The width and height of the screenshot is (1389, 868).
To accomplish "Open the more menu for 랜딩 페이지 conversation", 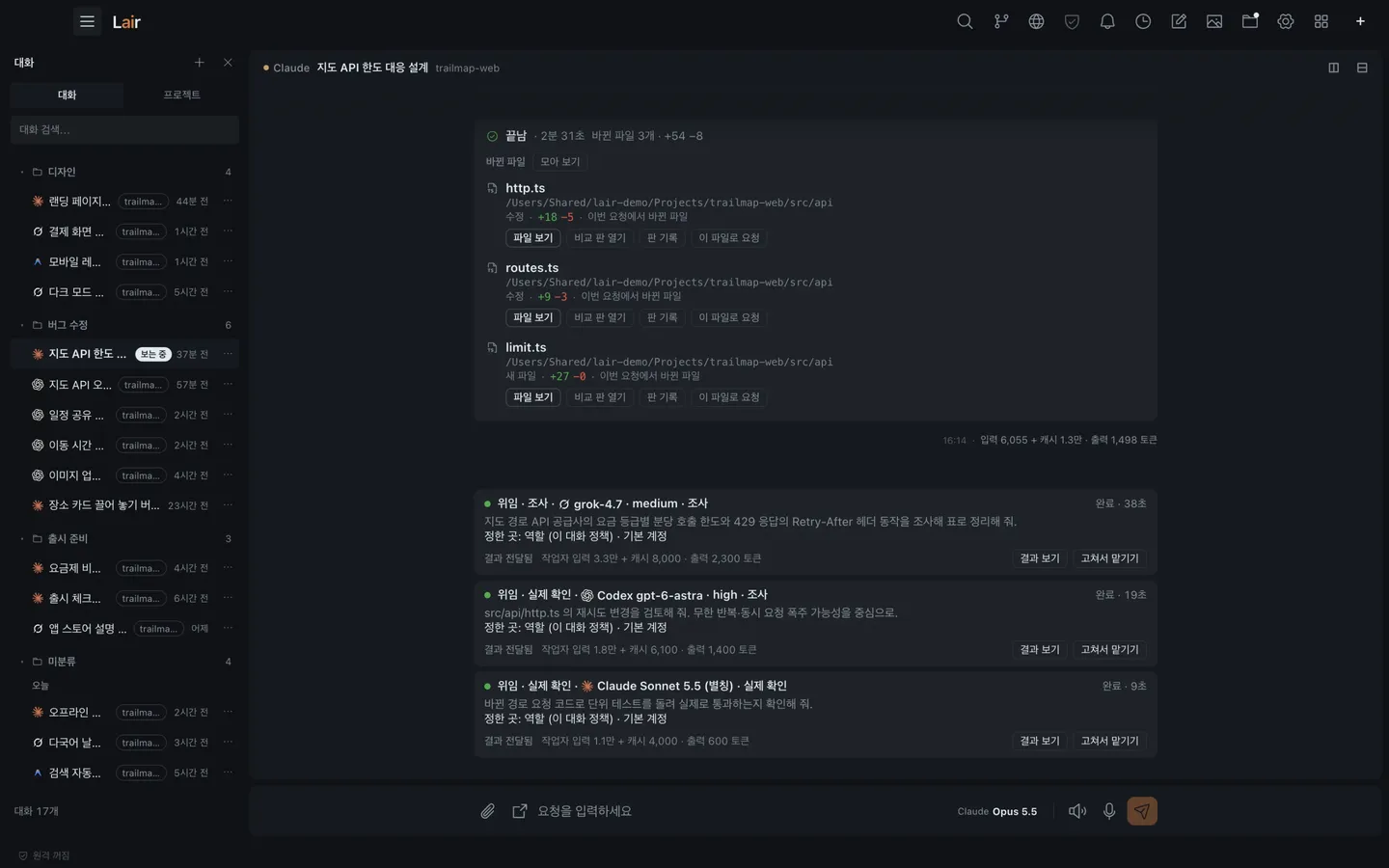I will tap(228, 201).
